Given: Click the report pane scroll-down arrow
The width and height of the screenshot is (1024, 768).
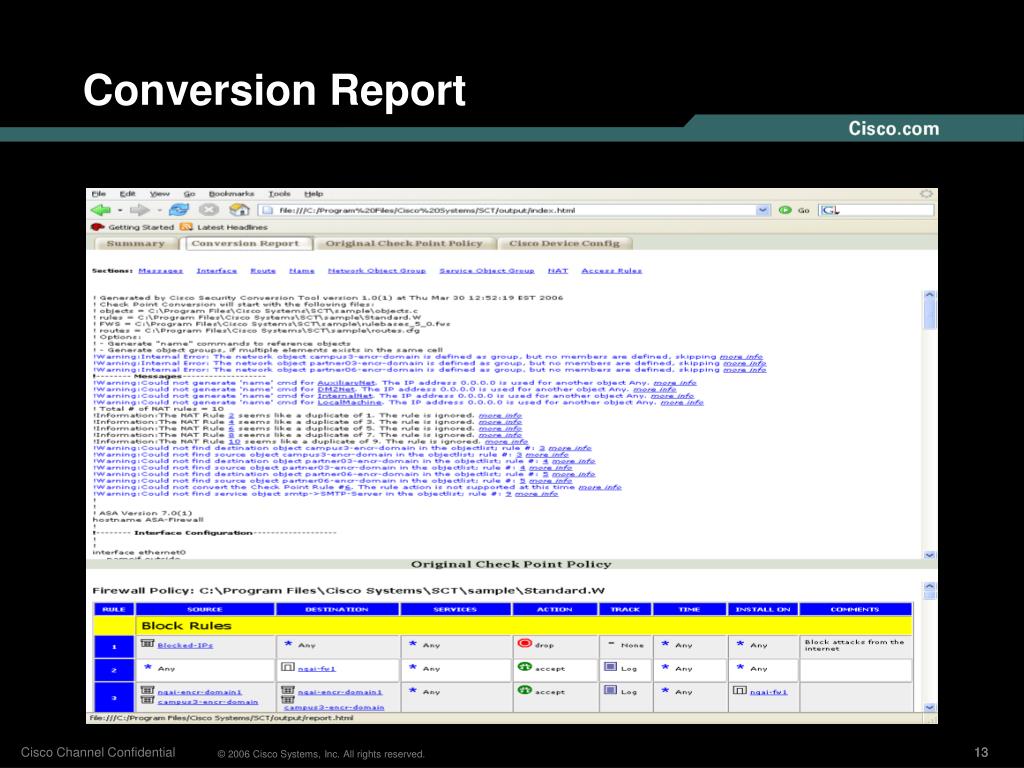Looking at the screenshot, I should (929, 554).
